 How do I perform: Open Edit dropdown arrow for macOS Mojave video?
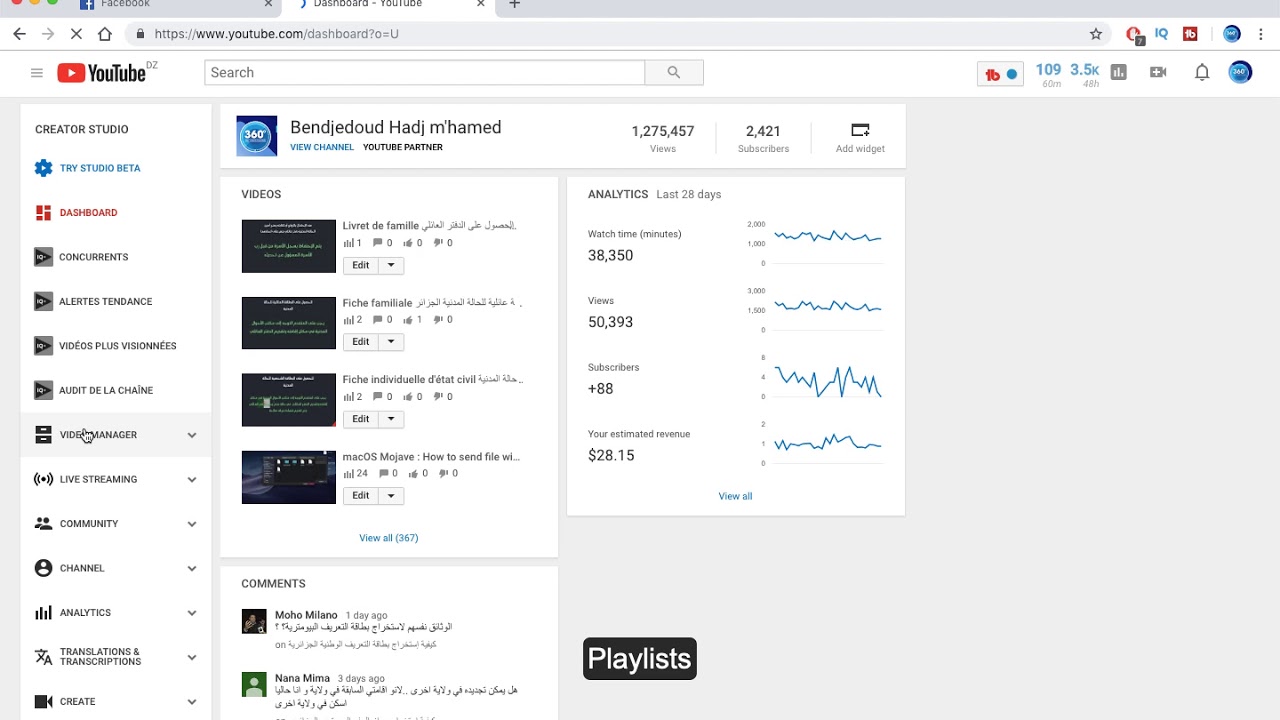pyautogui.click(x=391, y=496)
